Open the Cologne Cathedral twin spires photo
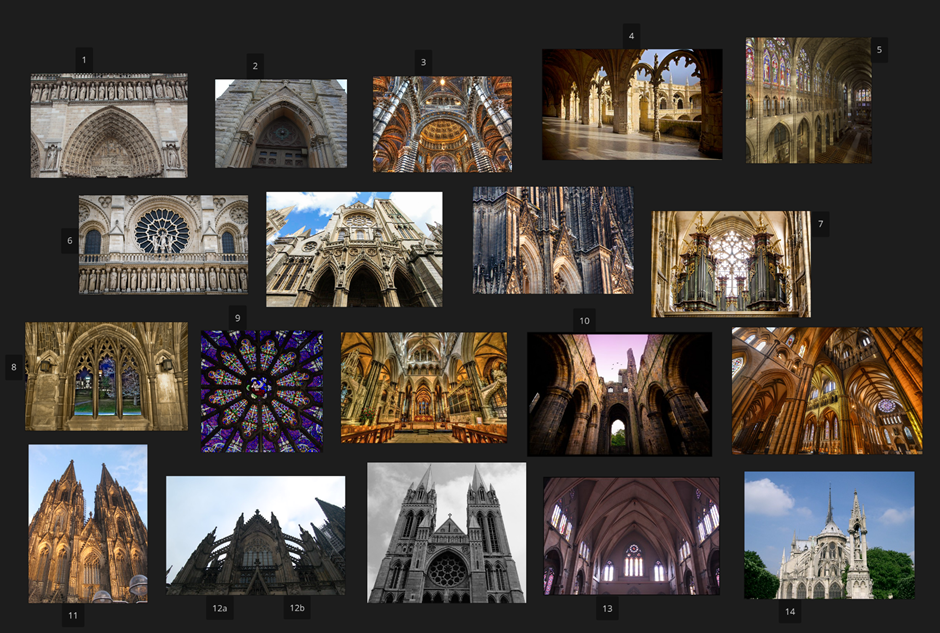 (x=88, y=523)
